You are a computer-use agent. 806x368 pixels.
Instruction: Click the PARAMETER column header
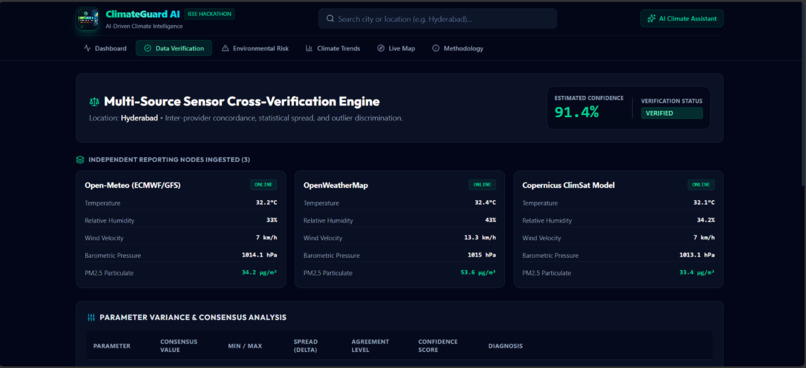[112, 346]
